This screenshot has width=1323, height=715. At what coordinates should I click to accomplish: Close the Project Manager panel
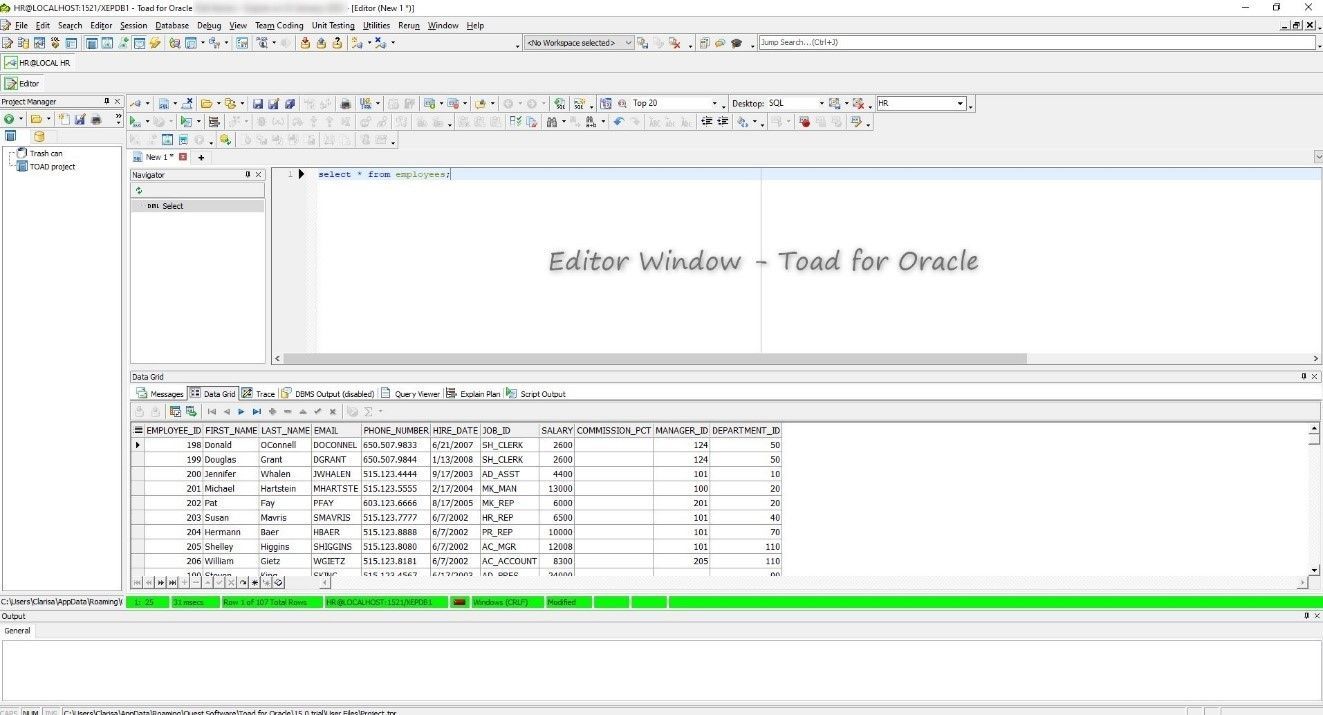[x=117, y=101]
